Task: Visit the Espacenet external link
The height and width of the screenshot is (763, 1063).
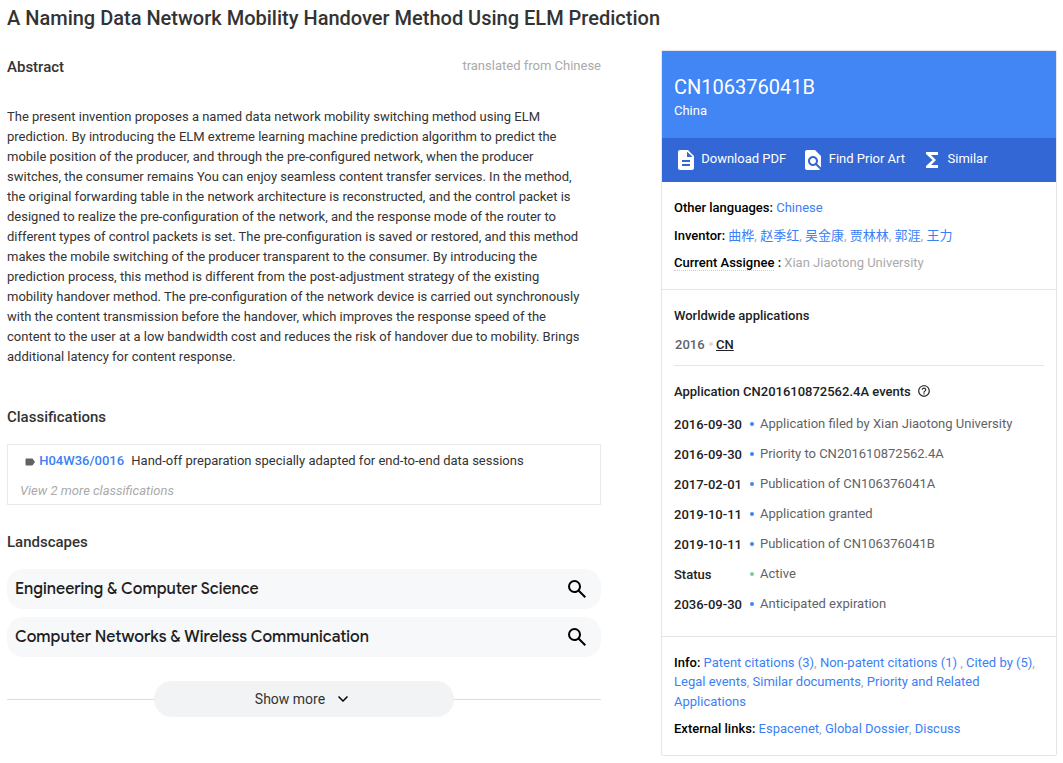Action: pyautogui.click(x=788, y=728)
